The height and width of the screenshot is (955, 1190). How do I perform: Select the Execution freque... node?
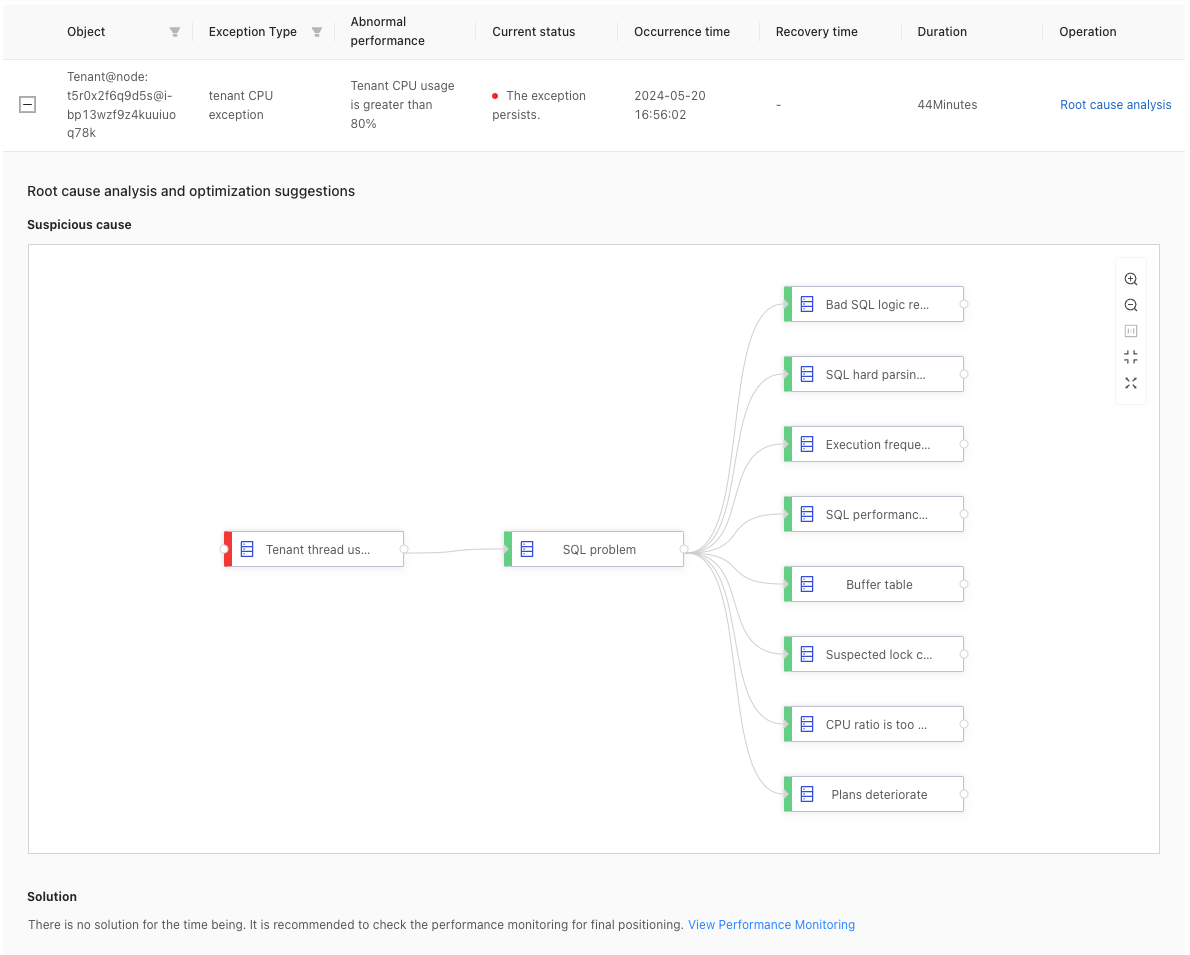874,444
